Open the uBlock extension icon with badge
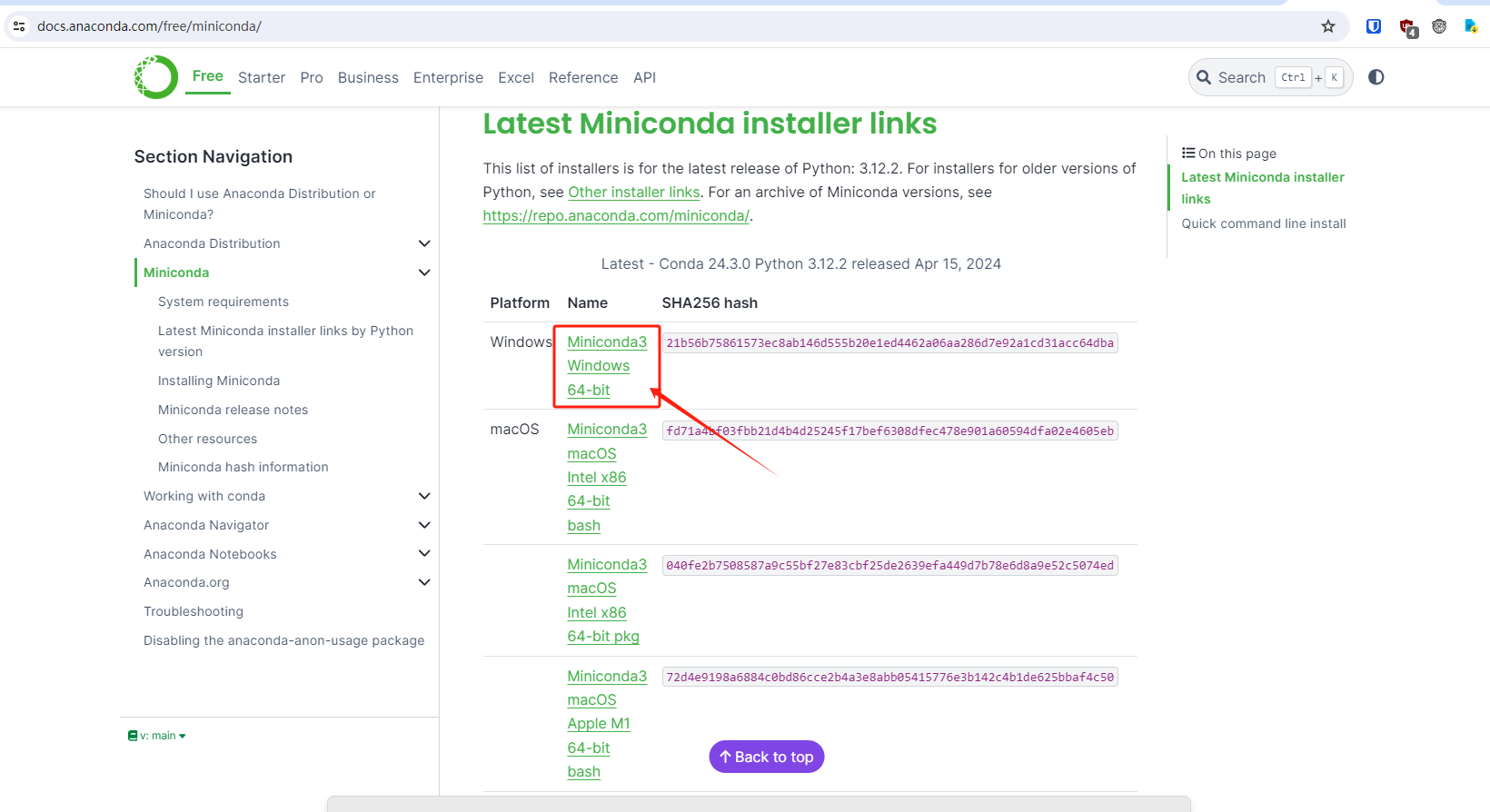The image size is (1490, 812). click(1408, 27)
